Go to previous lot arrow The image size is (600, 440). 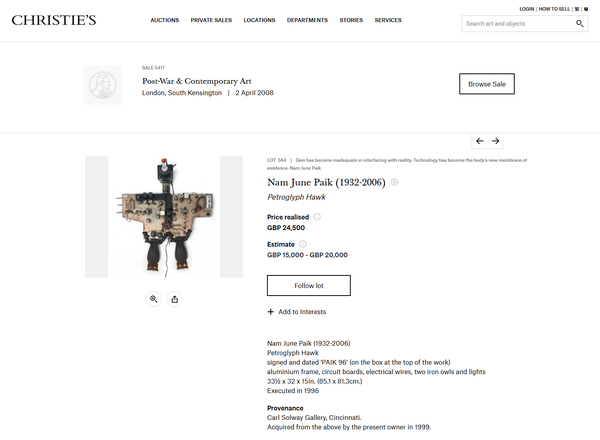coord(479,141)
